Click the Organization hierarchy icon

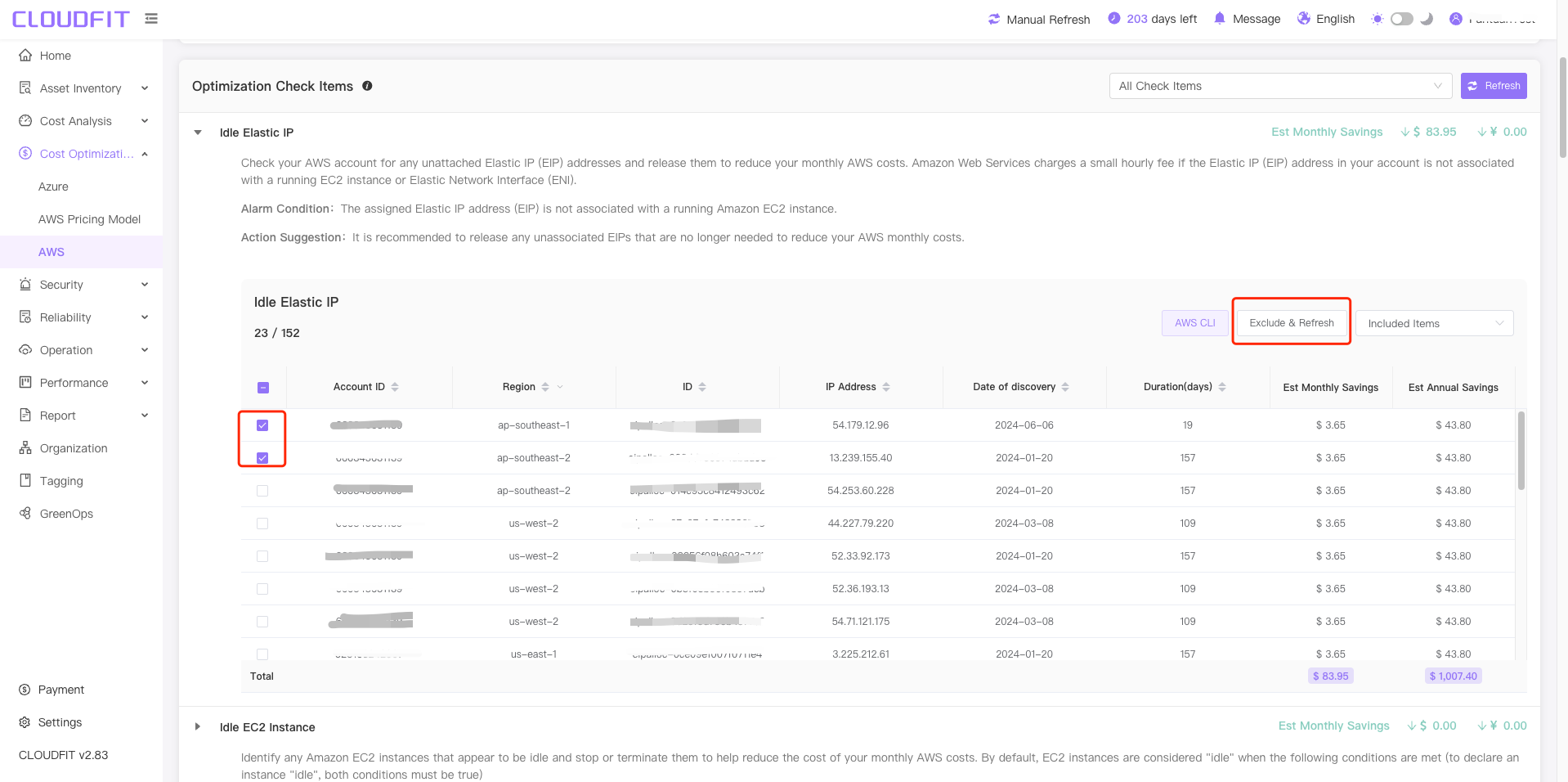point(25,447)
